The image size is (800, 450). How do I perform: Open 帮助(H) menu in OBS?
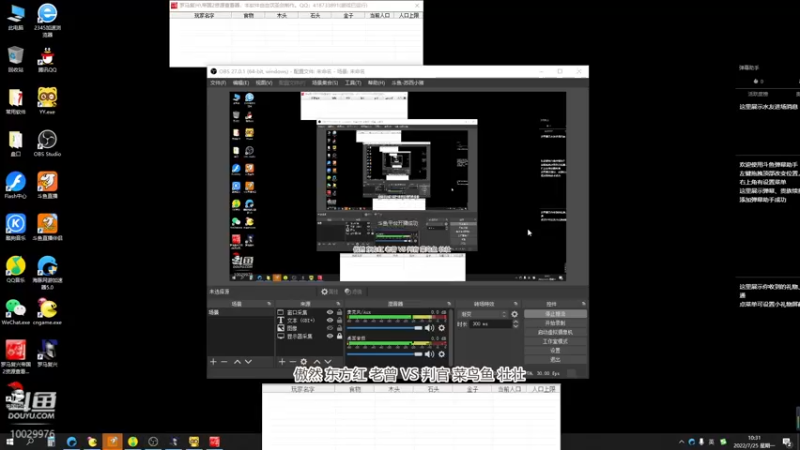[x=377, y=83]
